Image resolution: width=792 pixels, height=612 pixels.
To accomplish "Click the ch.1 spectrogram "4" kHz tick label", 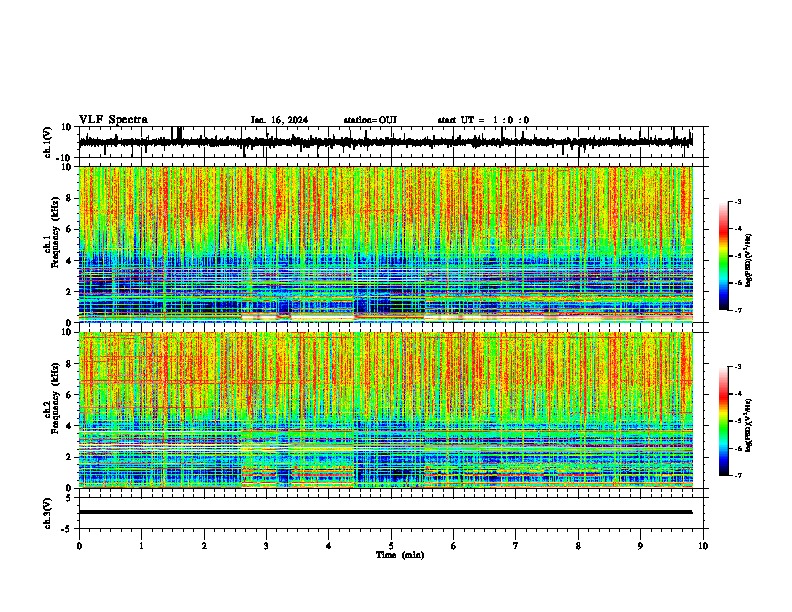I will point(69,261).
